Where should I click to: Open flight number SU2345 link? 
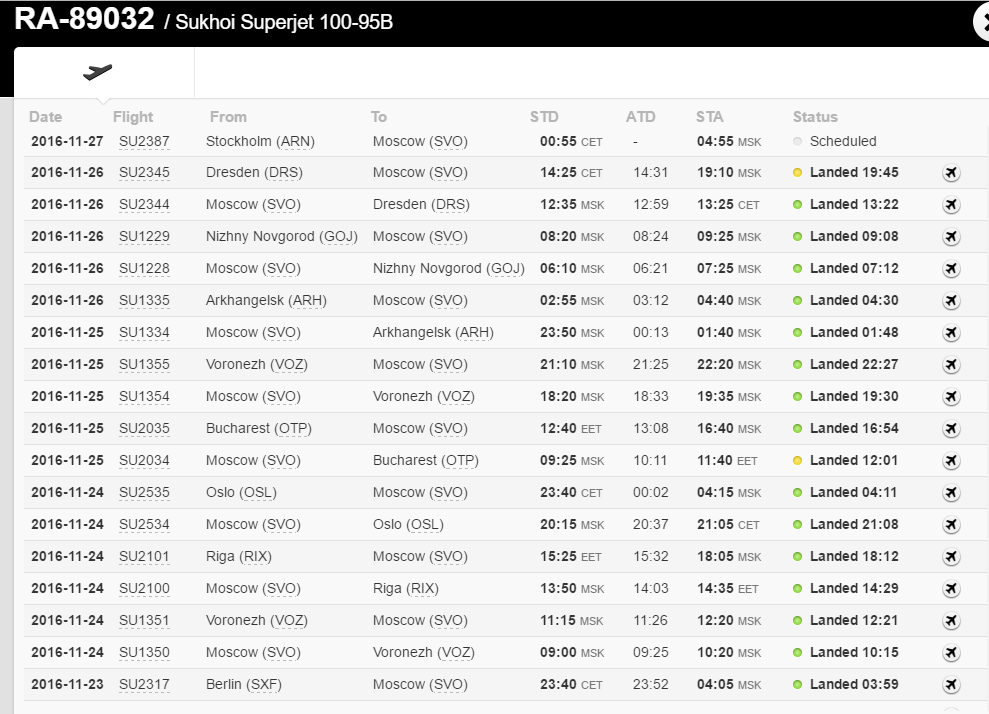pos(144,173)
